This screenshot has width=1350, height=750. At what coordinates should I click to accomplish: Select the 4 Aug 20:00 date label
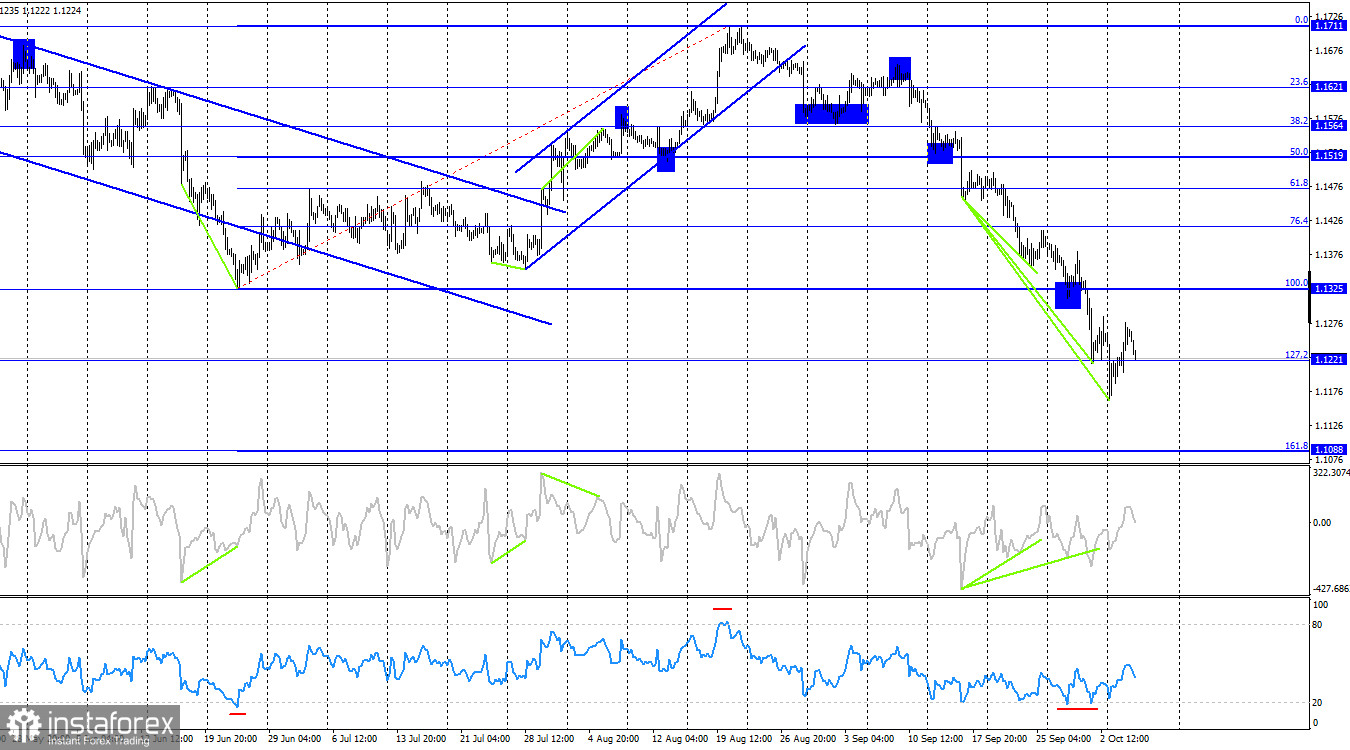(615, 739)
